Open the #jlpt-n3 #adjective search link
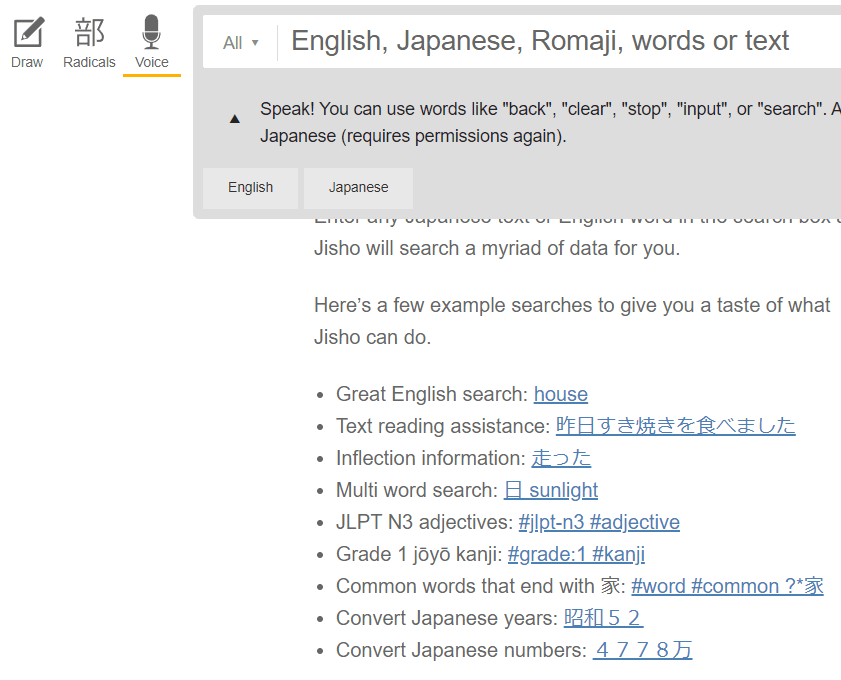The height and width of the screenshot is (680, 841). coord(599,522)
